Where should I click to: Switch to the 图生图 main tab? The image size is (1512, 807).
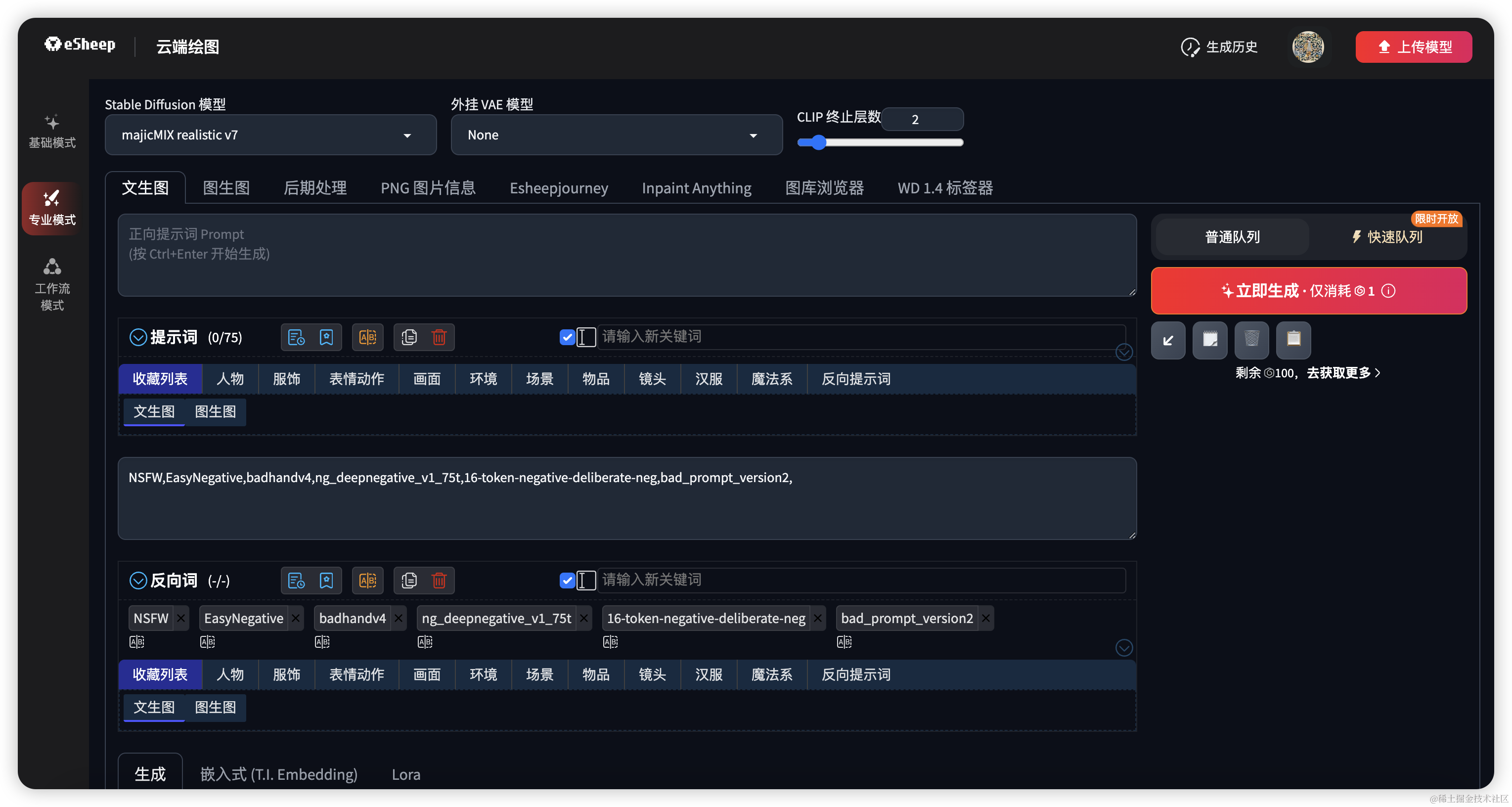tap(226, 188)
